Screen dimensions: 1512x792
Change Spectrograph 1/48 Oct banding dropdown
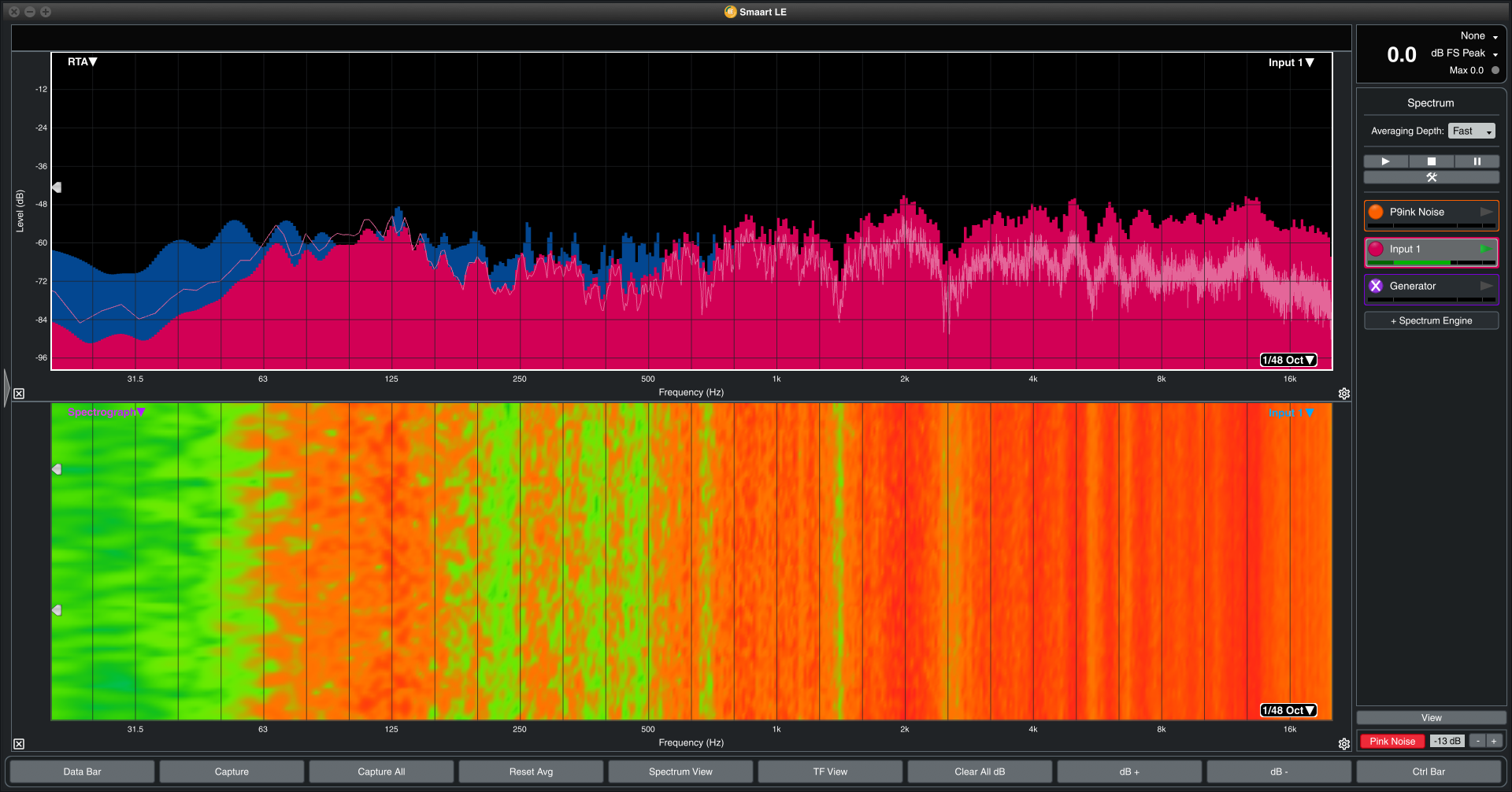(1288, 710)
